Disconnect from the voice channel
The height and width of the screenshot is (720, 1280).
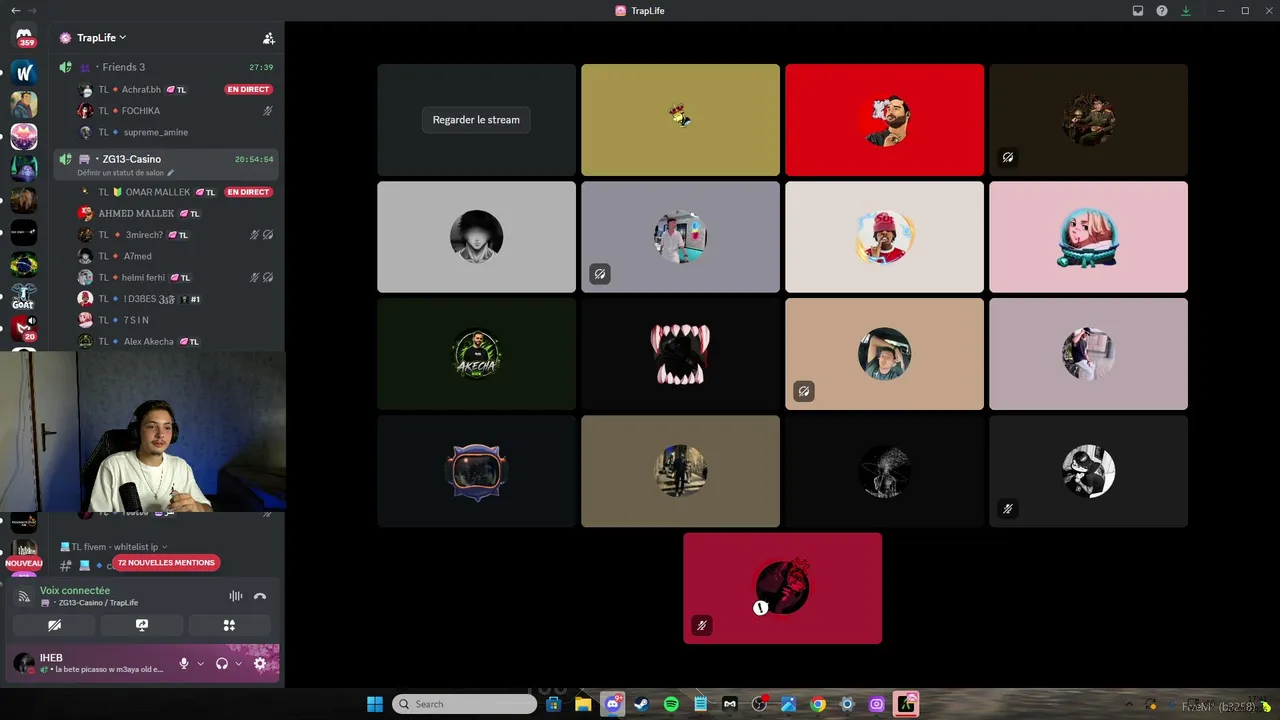[x=260, y=596]
